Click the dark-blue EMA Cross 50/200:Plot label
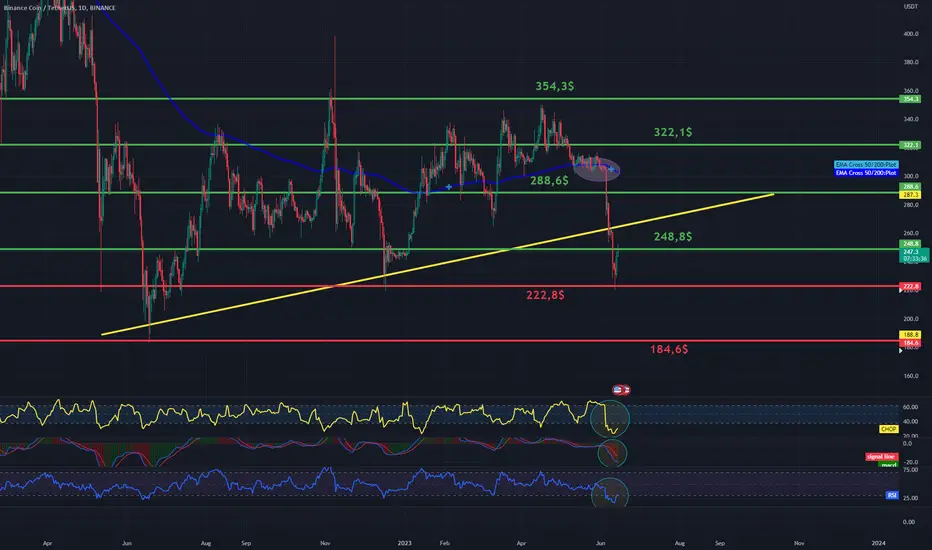Viewport: 932px width, 550px height. (866, 173)
